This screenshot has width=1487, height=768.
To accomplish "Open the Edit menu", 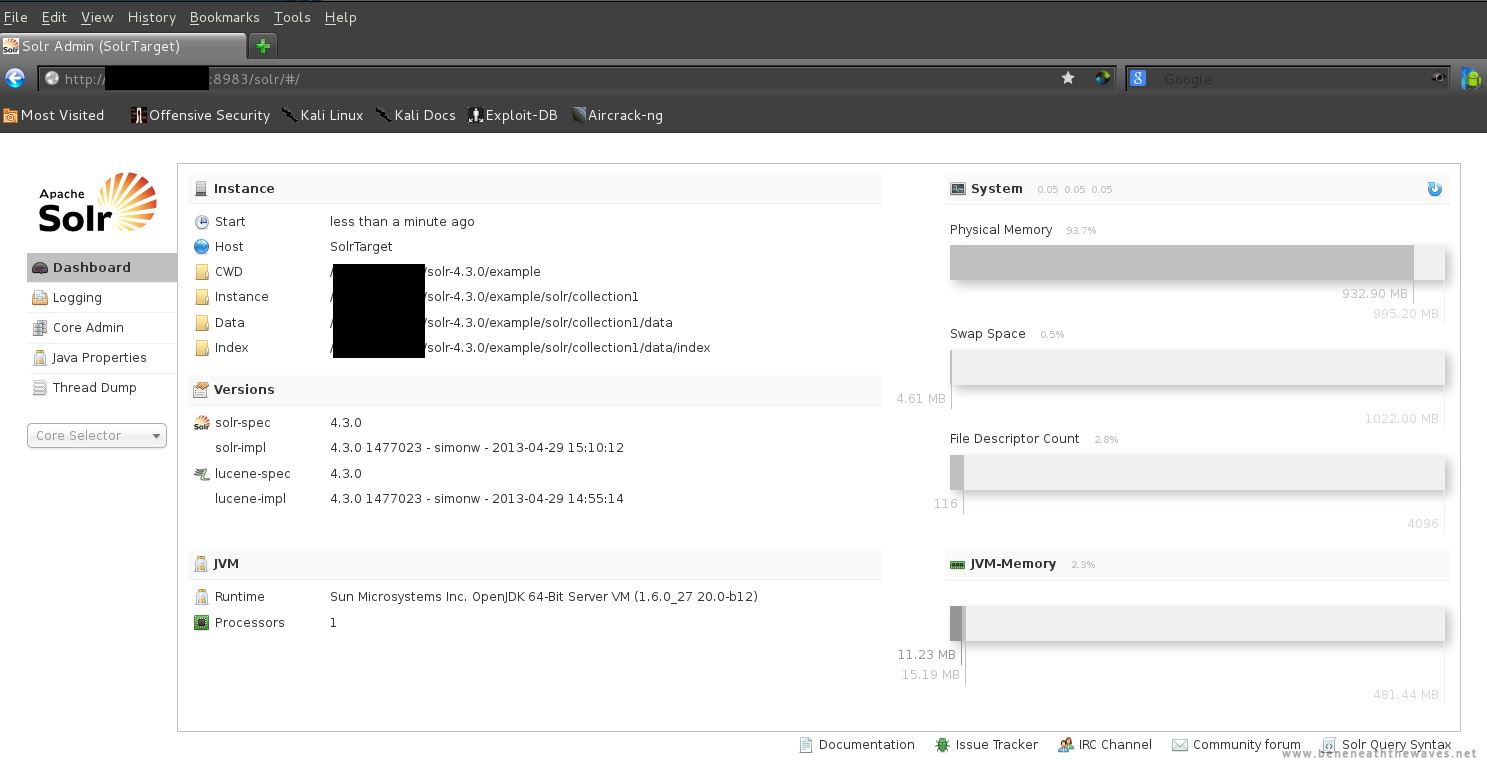I will pyautogui.click(x=54, y=17).
